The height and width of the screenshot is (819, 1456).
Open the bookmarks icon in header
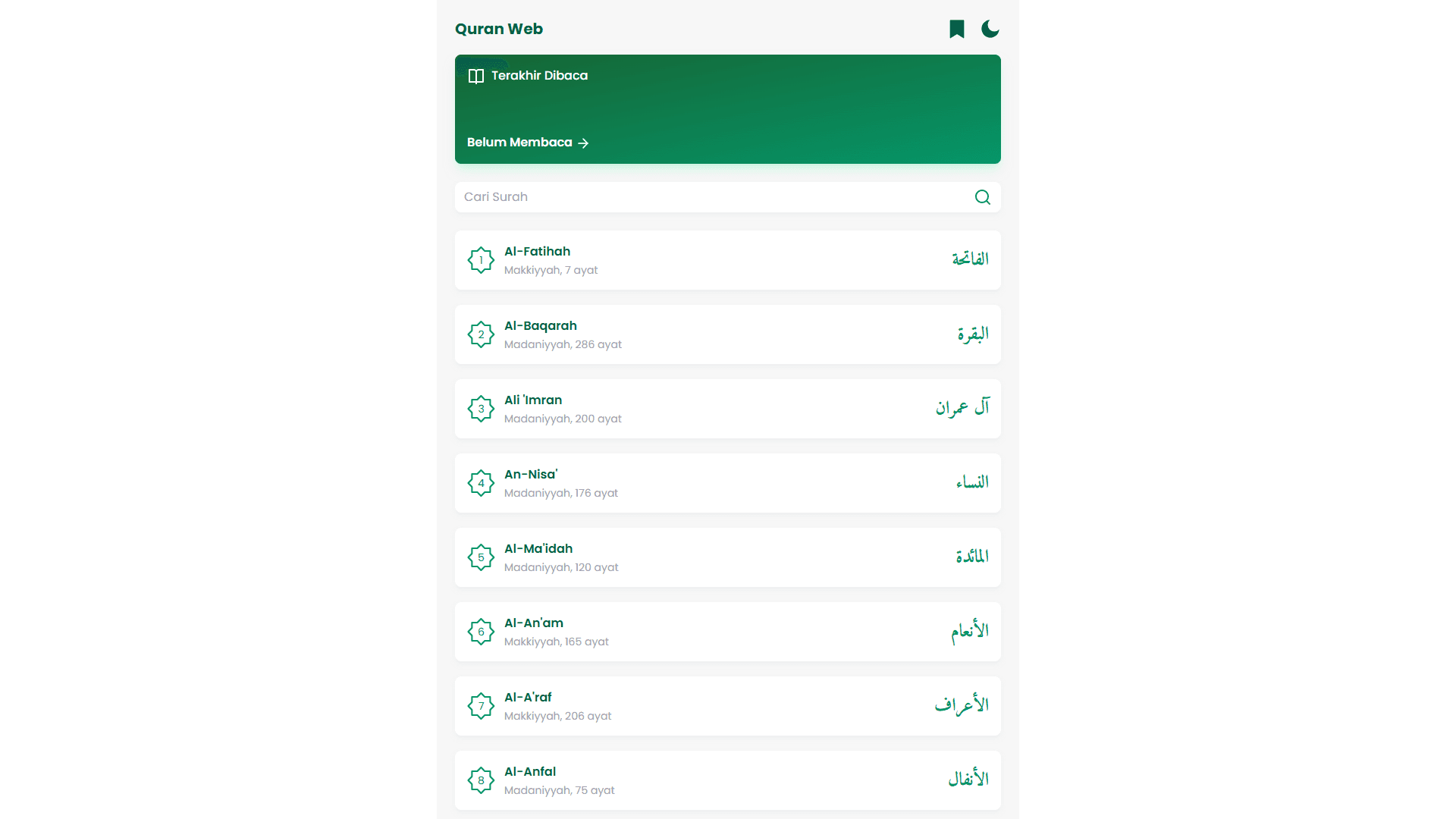(x=957, y=30)
